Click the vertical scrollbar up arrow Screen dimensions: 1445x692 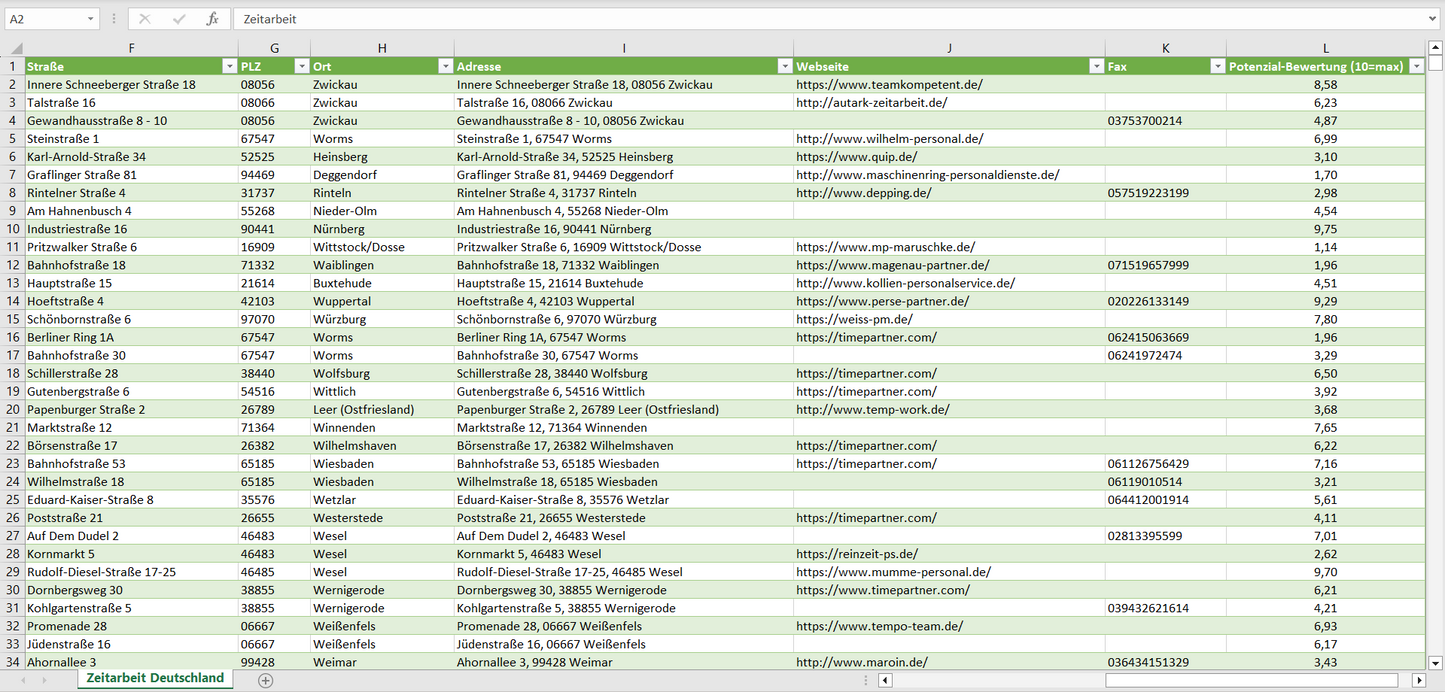click(1436, 47)
